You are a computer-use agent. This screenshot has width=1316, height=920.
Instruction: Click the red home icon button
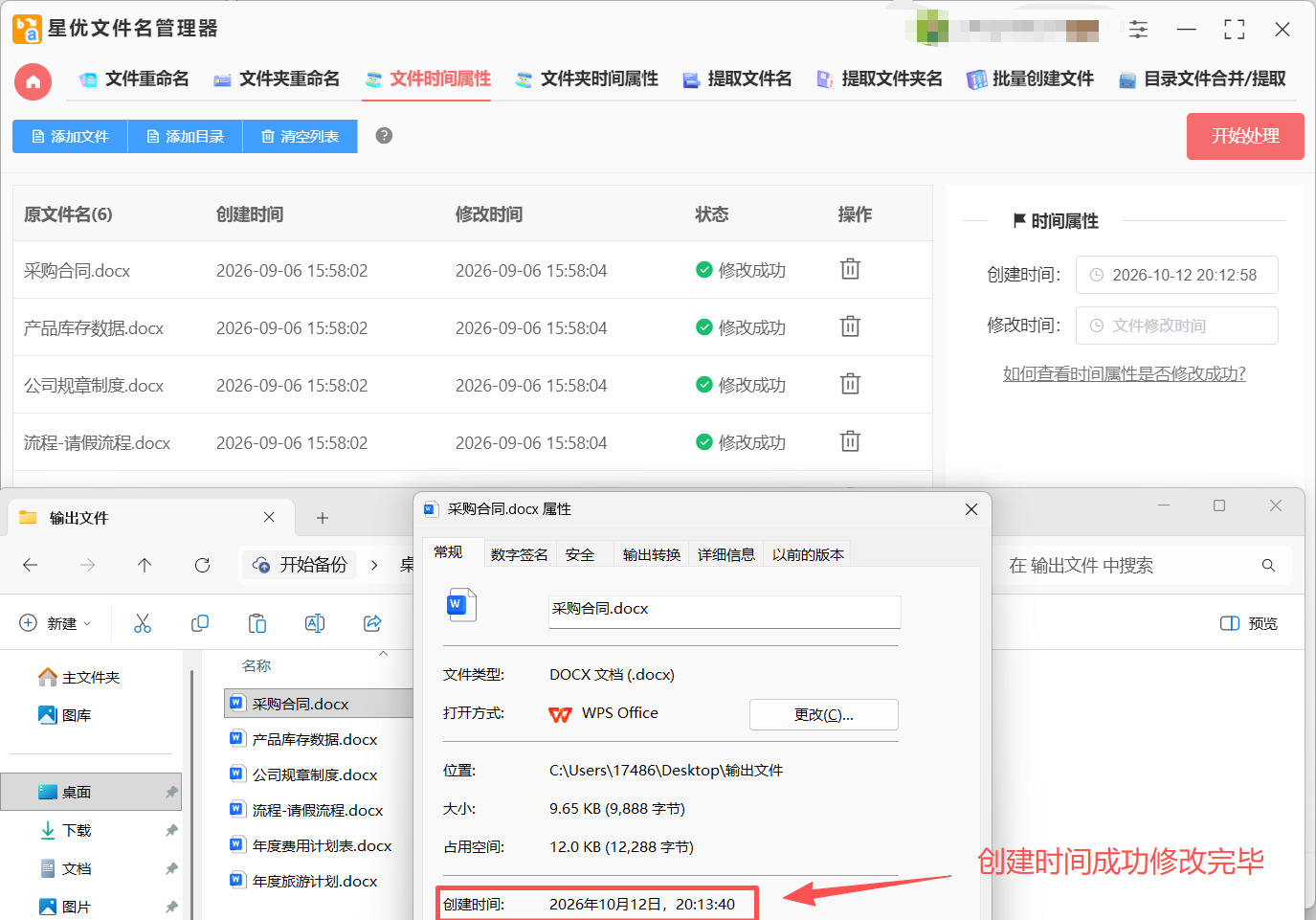coord(33,81)
